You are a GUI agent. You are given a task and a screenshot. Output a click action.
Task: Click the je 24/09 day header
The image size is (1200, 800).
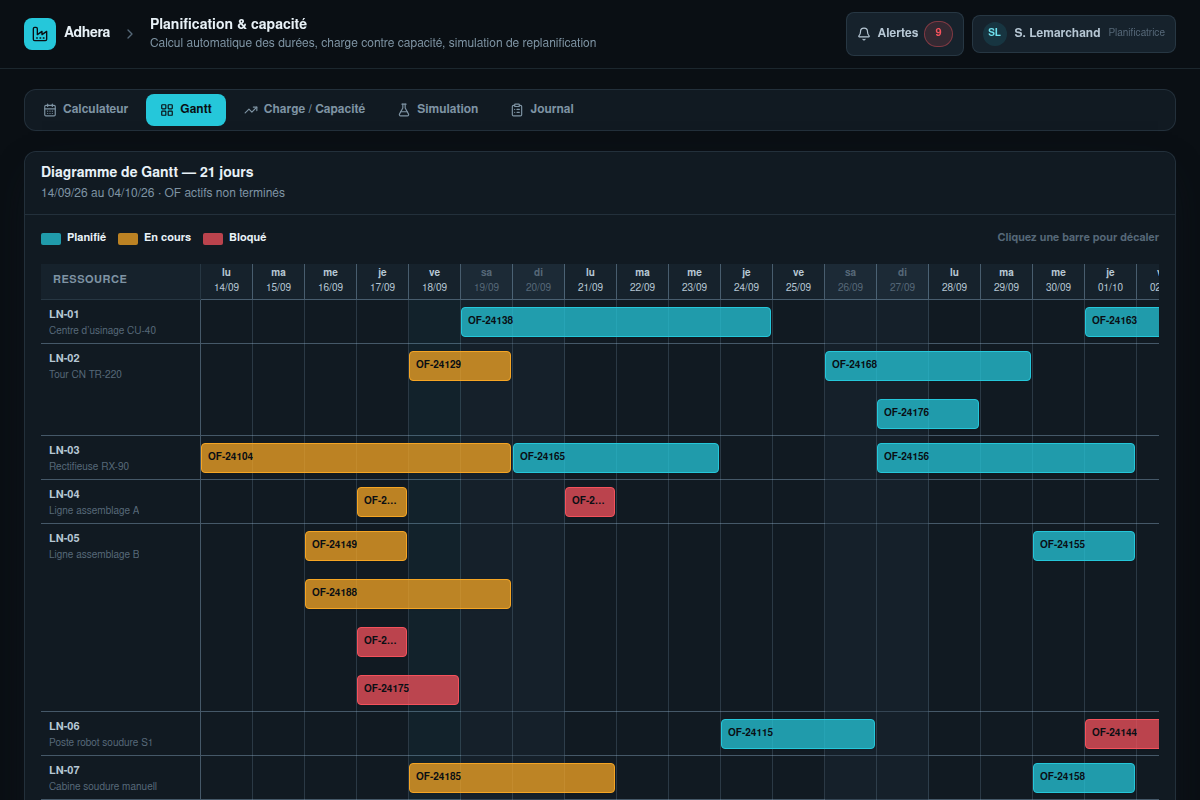click(746, 280)
